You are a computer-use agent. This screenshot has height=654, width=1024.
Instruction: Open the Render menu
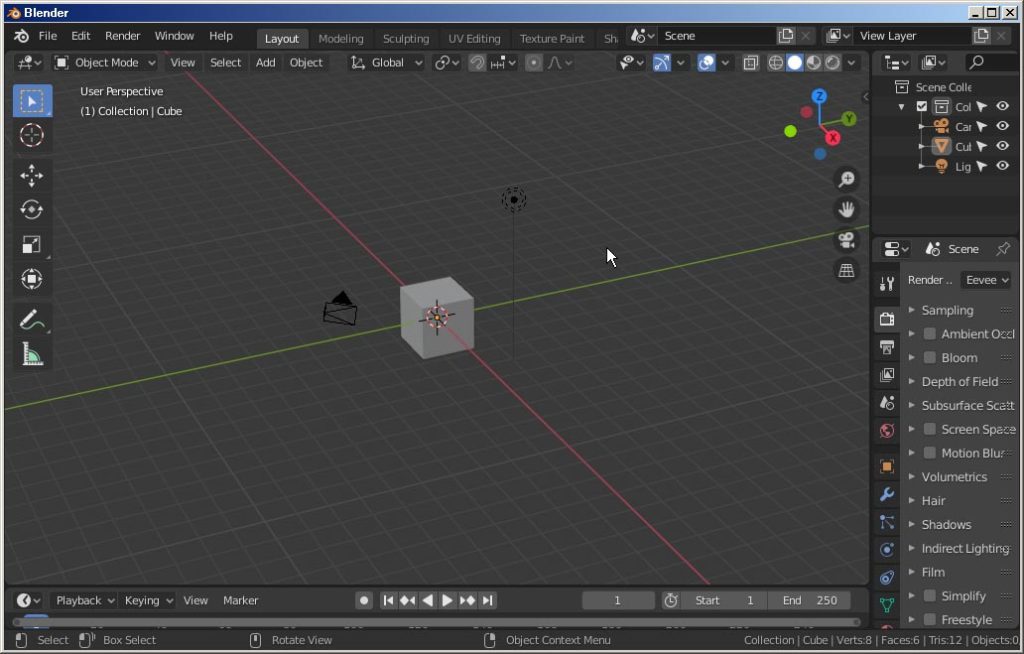click(122, 35)
